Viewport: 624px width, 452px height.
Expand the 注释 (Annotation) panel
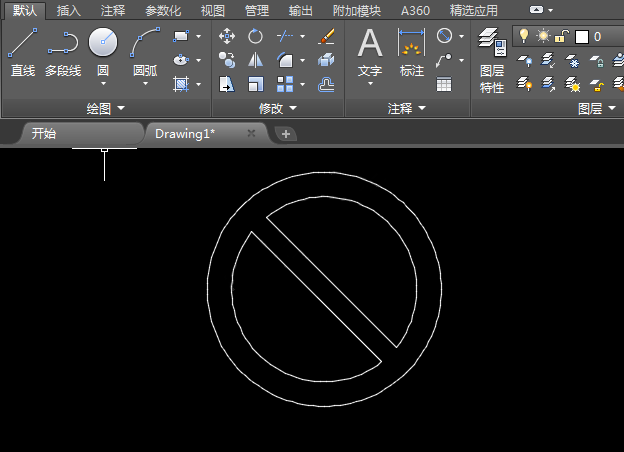[x=407, y=108]
